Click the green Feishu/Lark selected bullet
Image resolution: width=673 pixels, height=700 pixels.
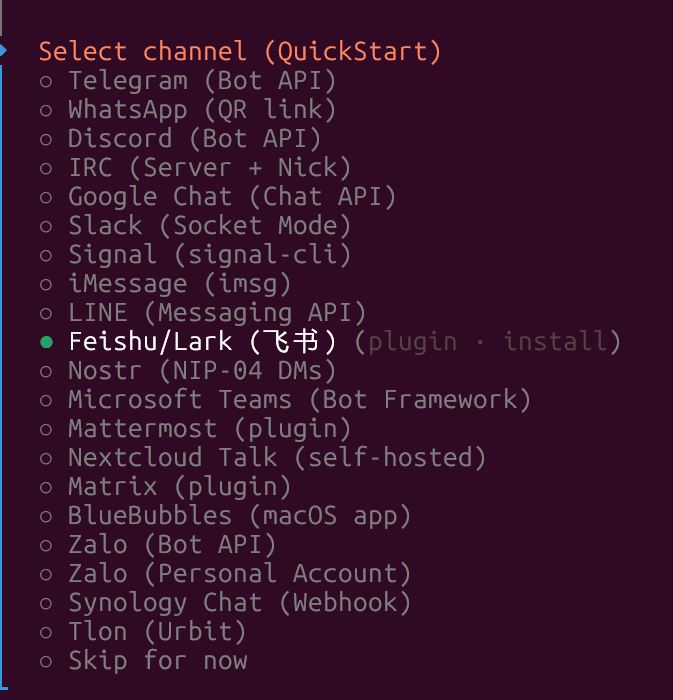pyautogui.click(x=46, y=342)
